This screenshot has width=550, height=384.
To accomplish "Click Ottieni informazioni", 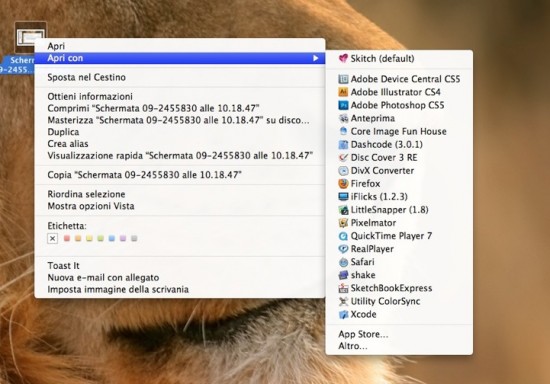I will (180, 96).
